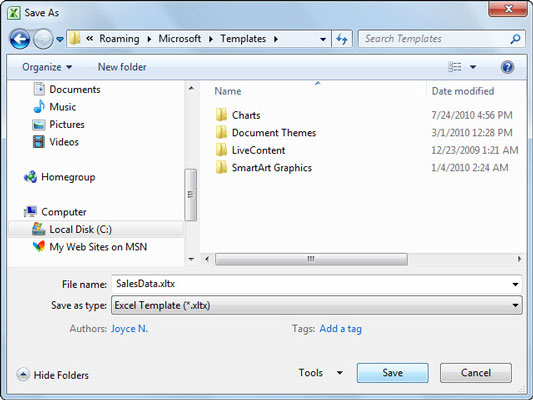Image resolution: width=533 pixels, height=400 pixels.
Task: Click the change view icon
Action: tap(454, 67)
